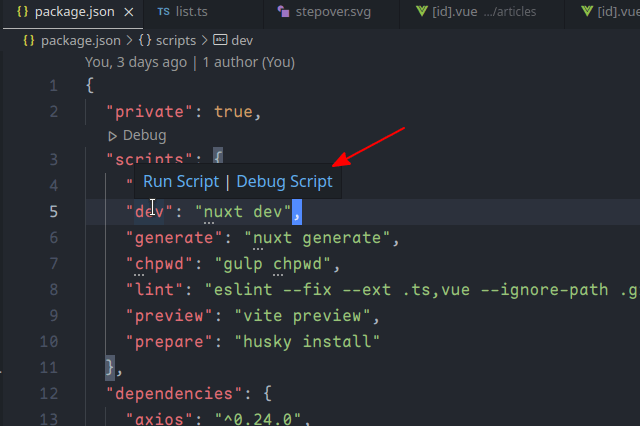Screen dimensions: 640x426
Task: Click the "husky install" value
Action: pyautogui.click(x=307, y=342)
